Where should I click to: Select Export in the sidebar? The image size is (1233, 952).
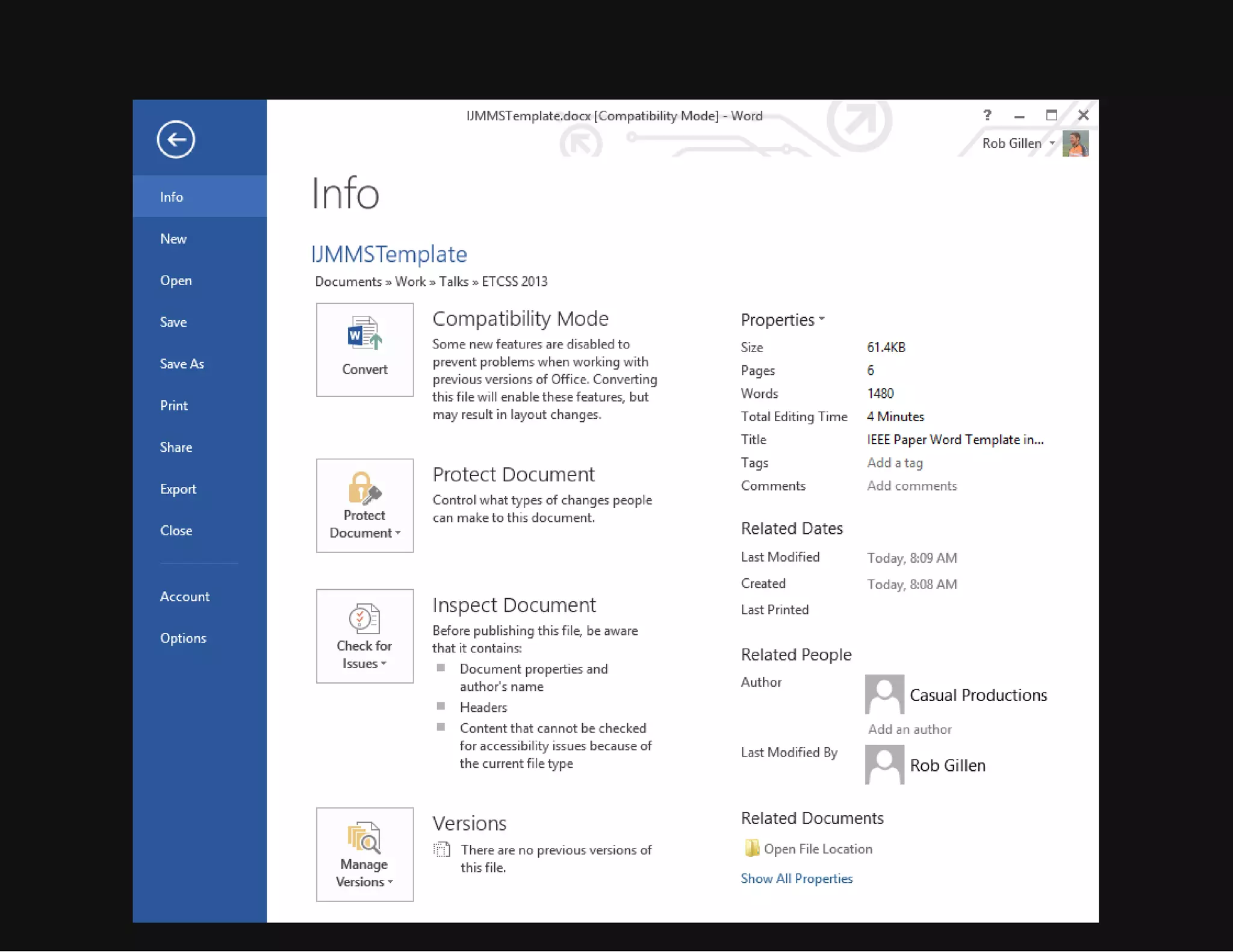(178, 489)
